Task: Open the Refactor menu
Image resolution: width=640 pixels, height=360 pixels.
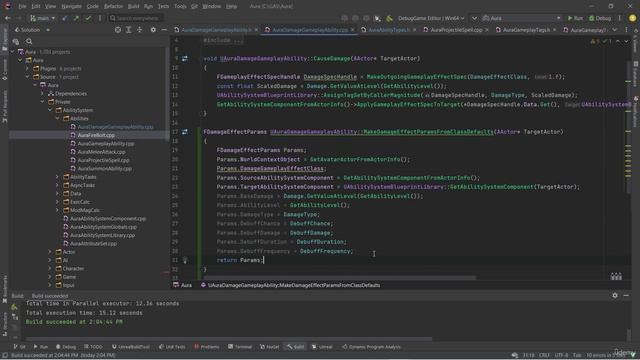Action: 113,6
